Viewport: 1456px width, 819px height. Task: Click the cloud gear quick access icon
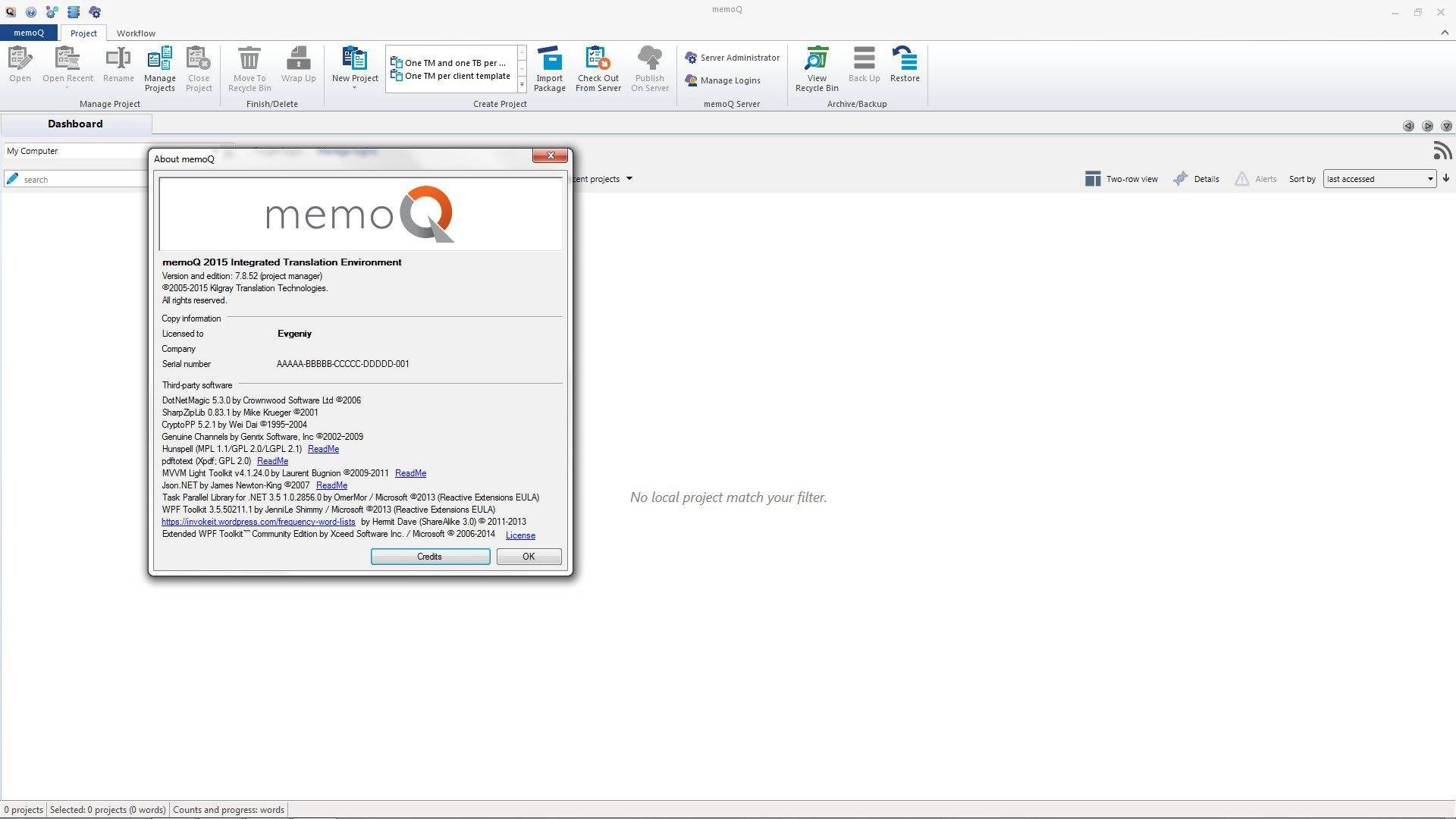[95, 12]
